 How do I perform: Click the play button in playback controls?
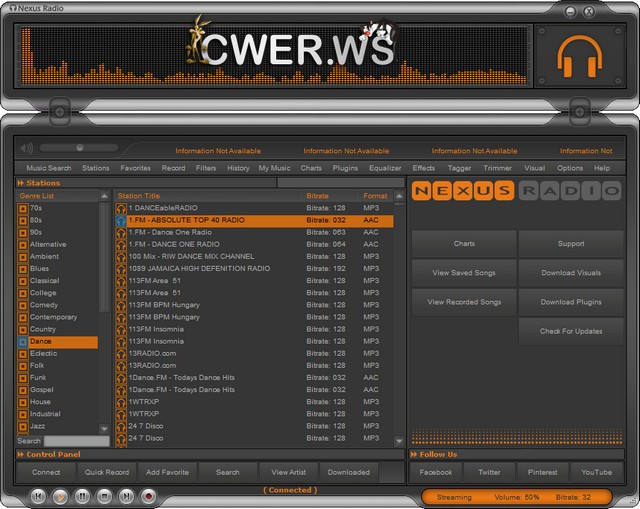click(60, 495)
